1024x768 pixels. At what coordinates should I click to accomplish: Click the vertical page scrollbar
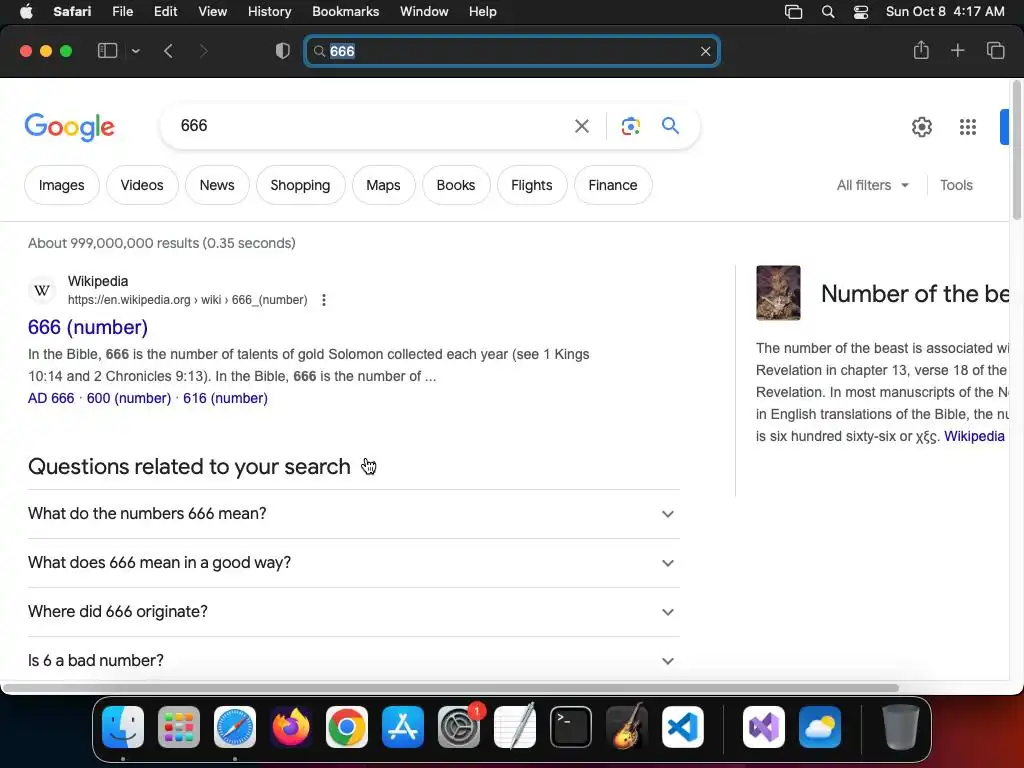click(1017, 150)
